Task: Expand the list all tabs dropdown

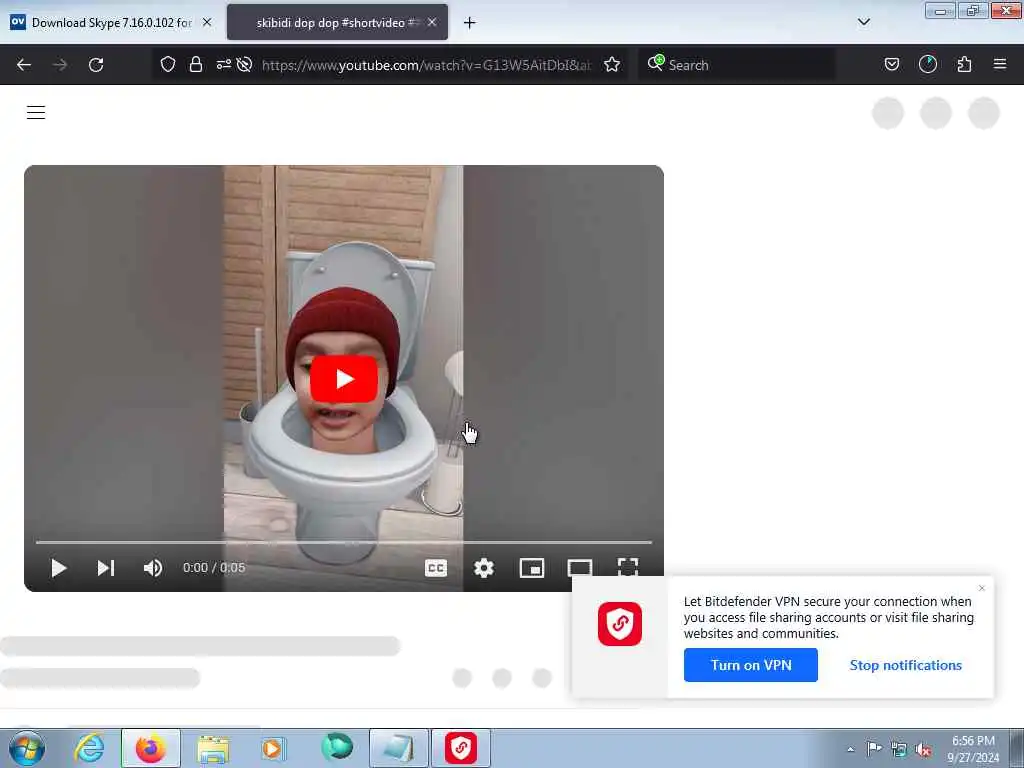Action: click(864, 22)
